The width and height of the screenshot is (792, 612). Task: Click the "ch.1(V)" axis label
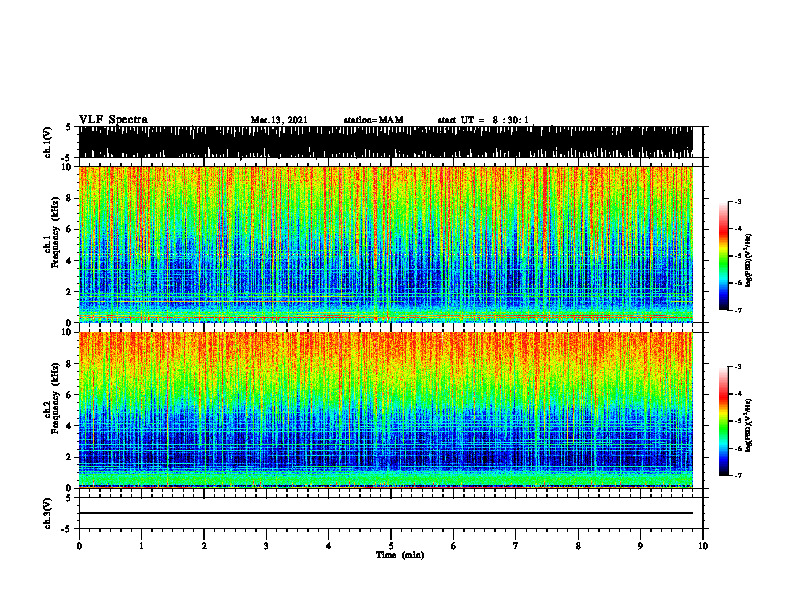click(x=47, y=142)
